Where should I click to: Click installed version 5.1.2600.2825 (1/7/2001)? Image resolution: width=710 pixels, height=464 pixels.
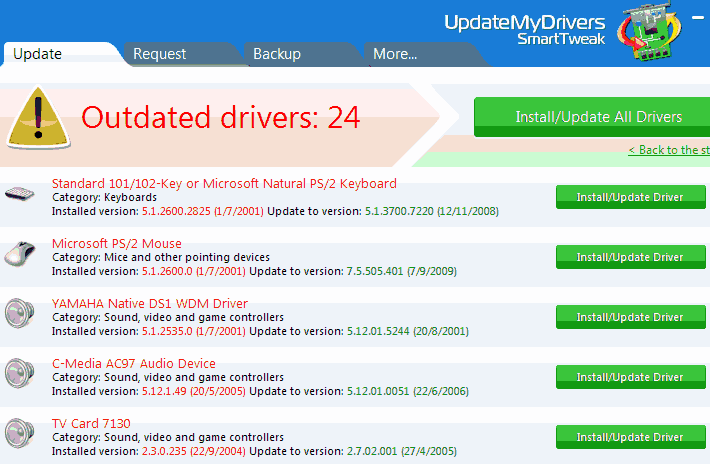[203, 211]
